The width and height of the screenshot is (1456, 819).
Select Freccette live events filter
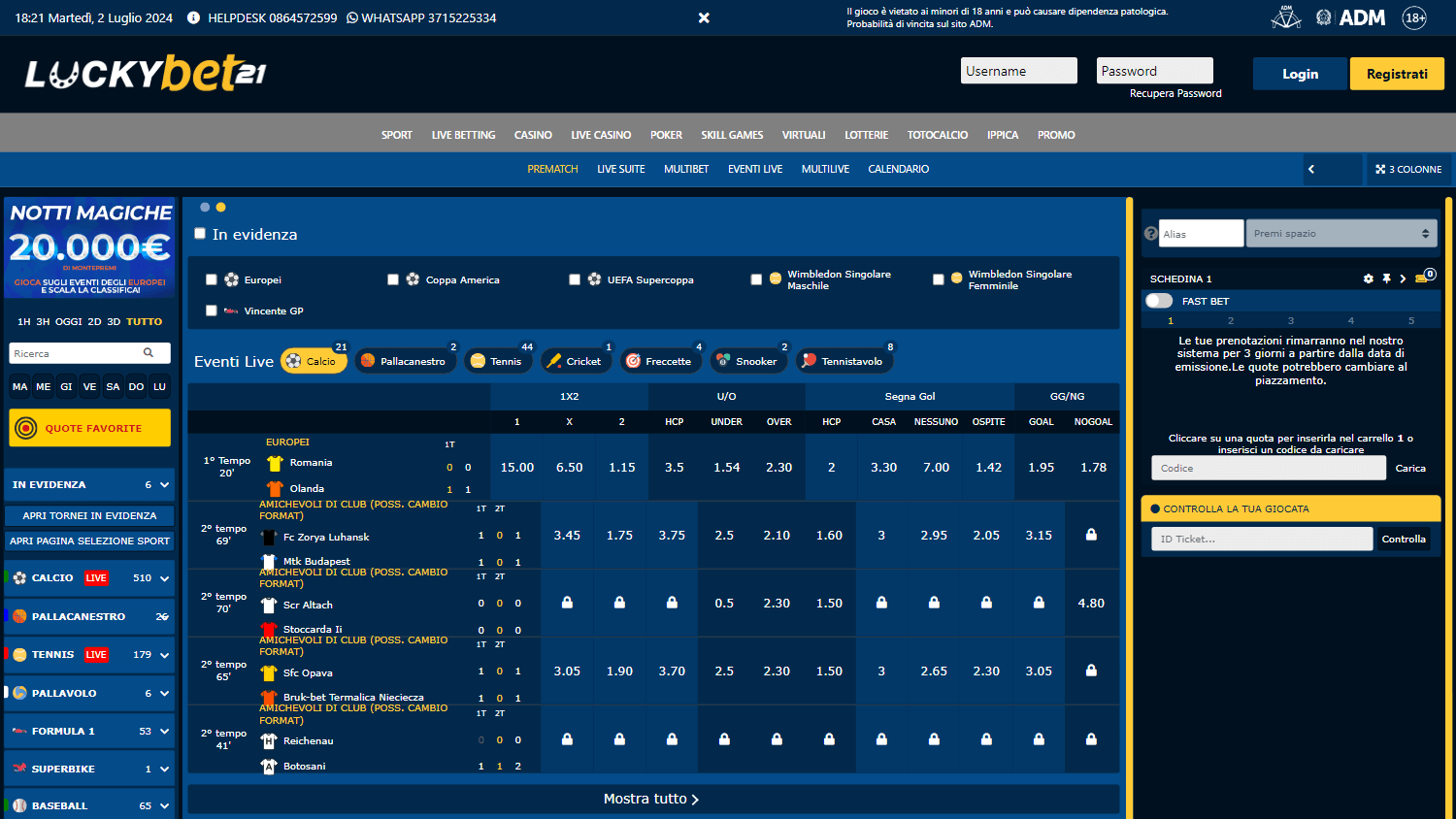(660, 361)
